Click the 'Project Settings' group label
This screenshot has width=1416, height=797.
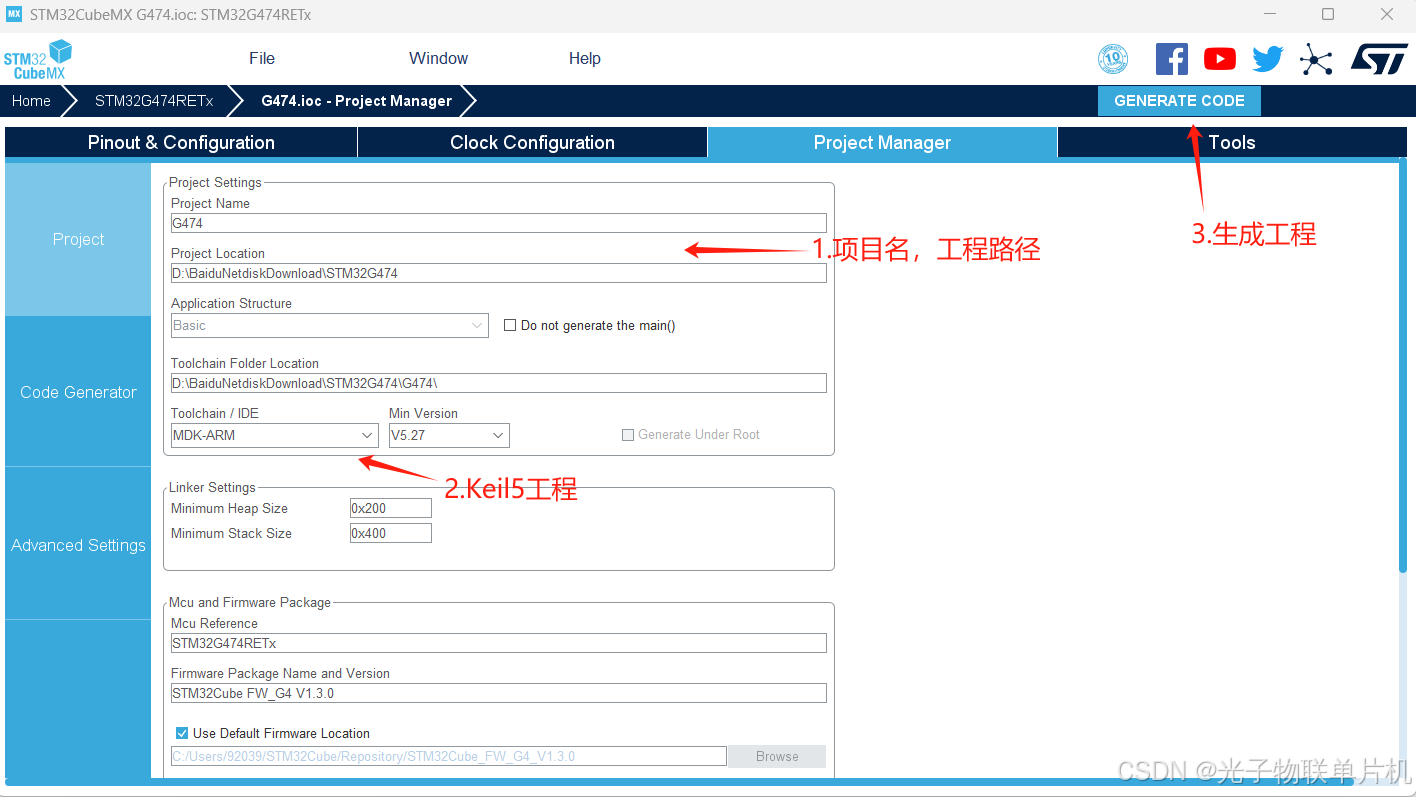coord(215,182)
